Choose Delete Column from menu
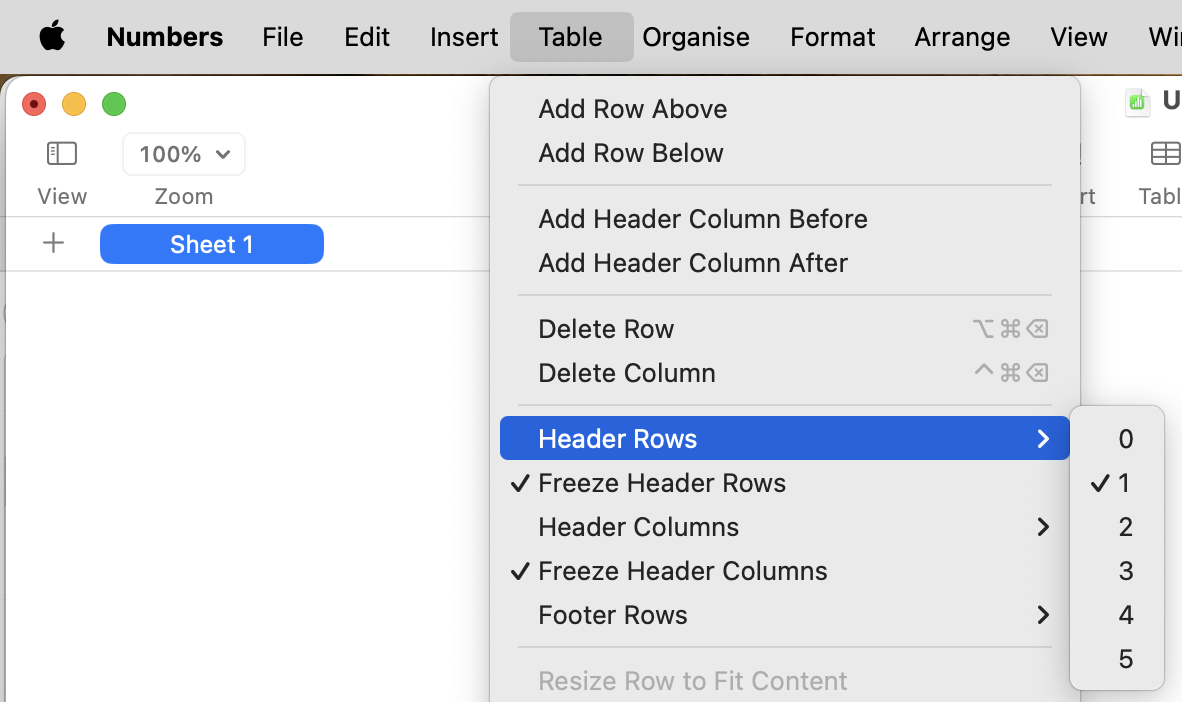 (x=627, y=373)
